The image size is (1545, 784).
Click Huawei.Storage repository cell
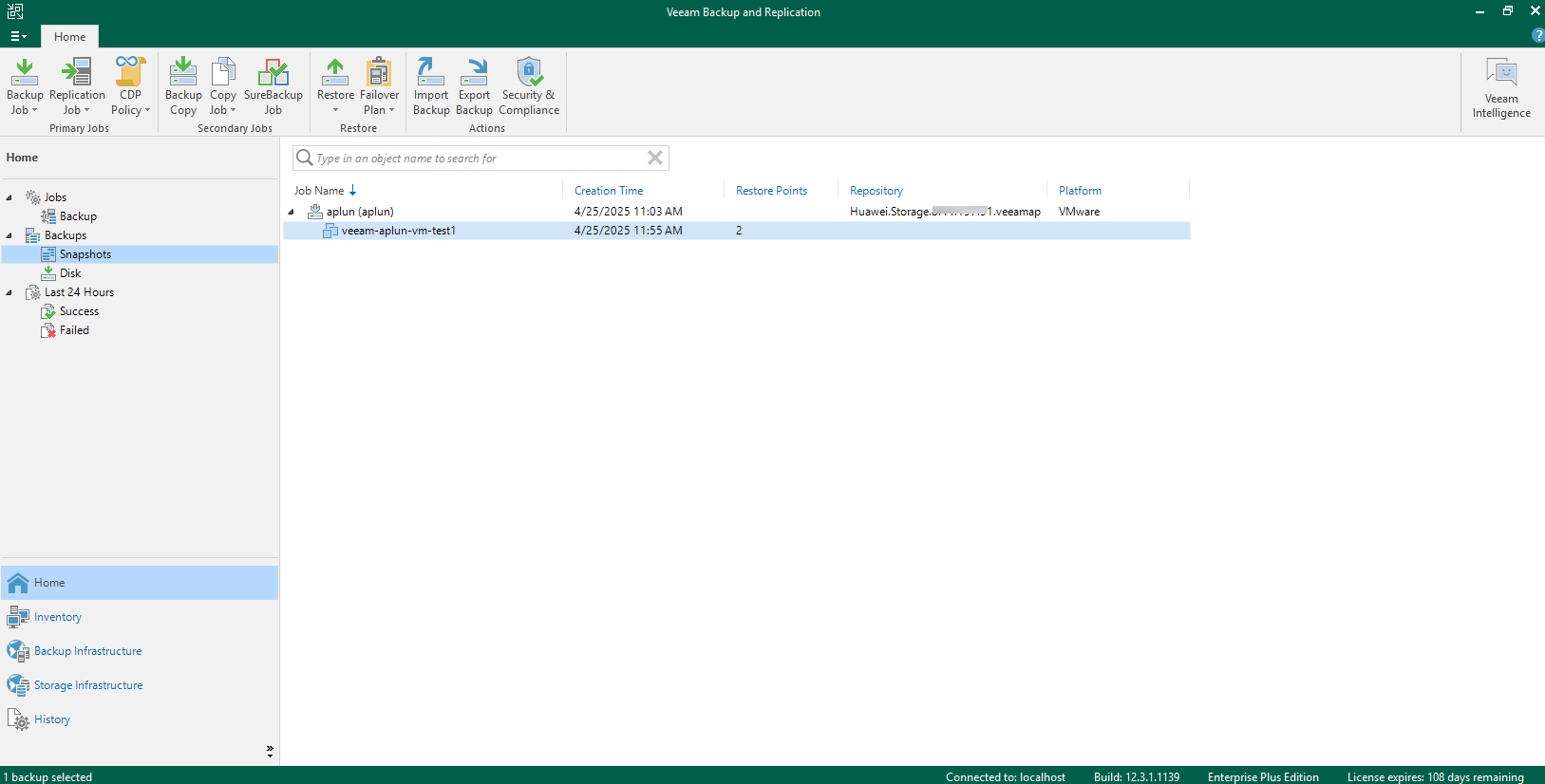click(945, 212)
